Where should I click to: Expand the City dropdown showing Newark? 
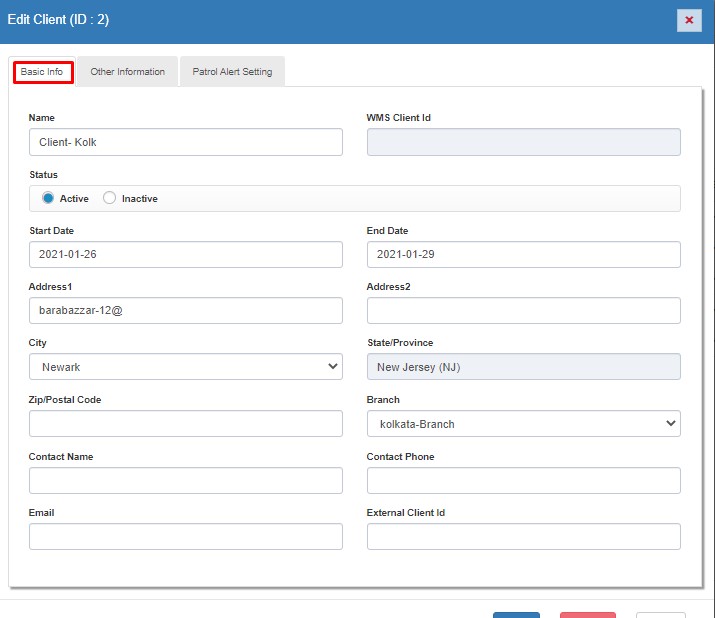pyautogui.click(x=186, y=367)
